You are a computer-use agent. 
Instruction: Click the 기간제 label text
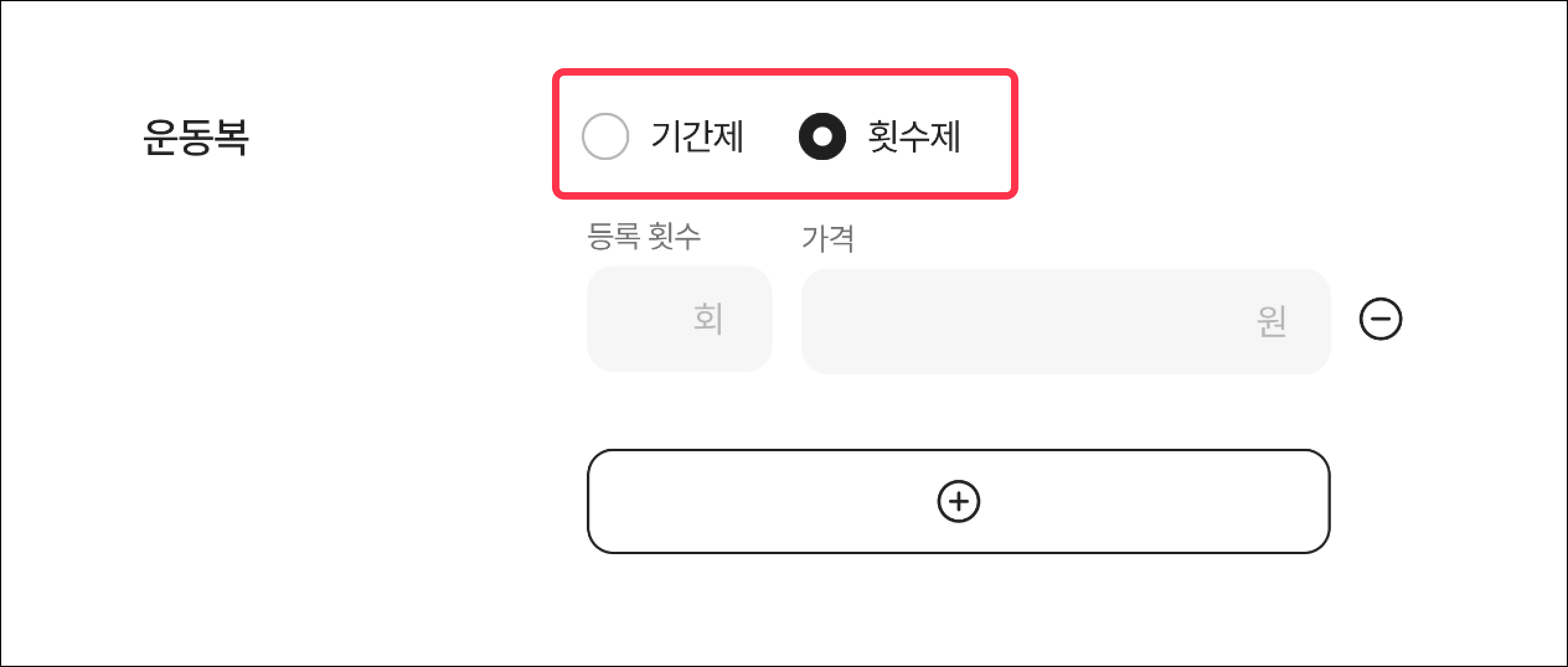(x=697, y=136)
